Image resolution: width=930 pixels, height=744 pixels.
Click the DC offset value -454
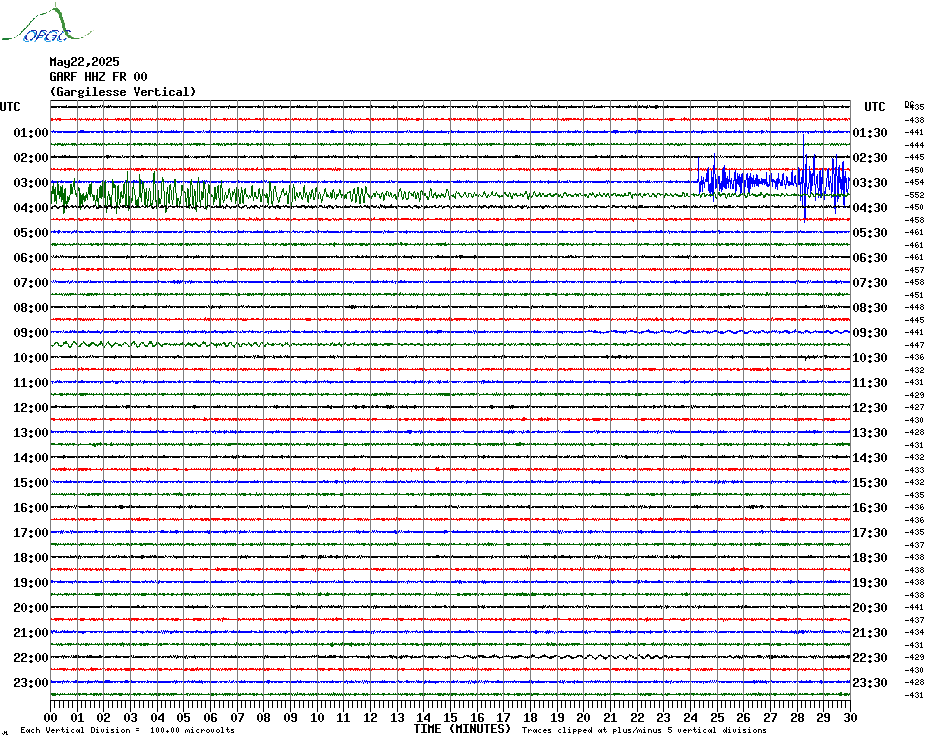[915, 182]
